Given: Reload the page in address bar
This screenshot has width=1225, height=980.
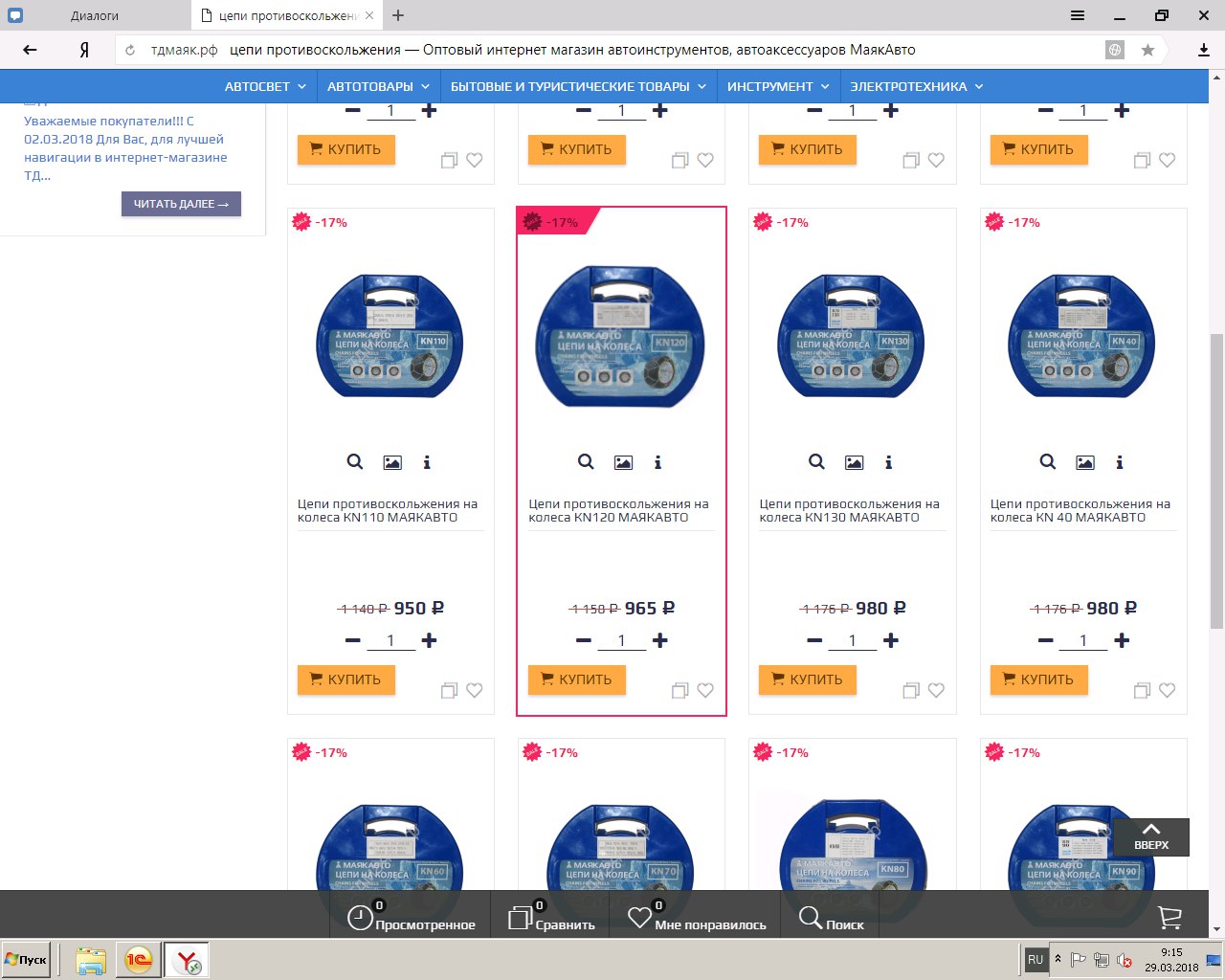Looking at the screenshot, I should (x=130, y=50).
